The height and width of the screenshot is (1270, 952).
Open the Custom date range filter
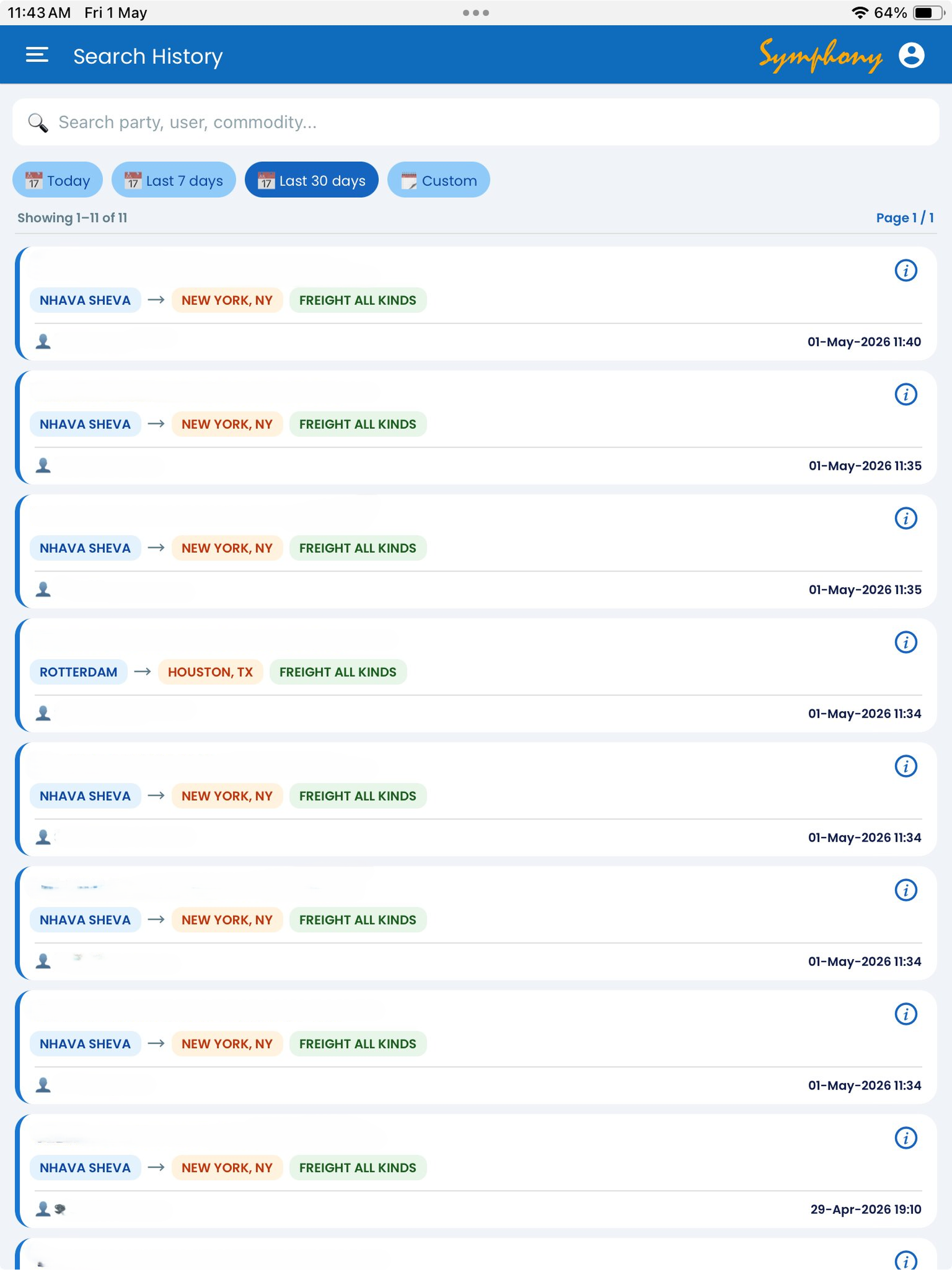tap(439, 180)
